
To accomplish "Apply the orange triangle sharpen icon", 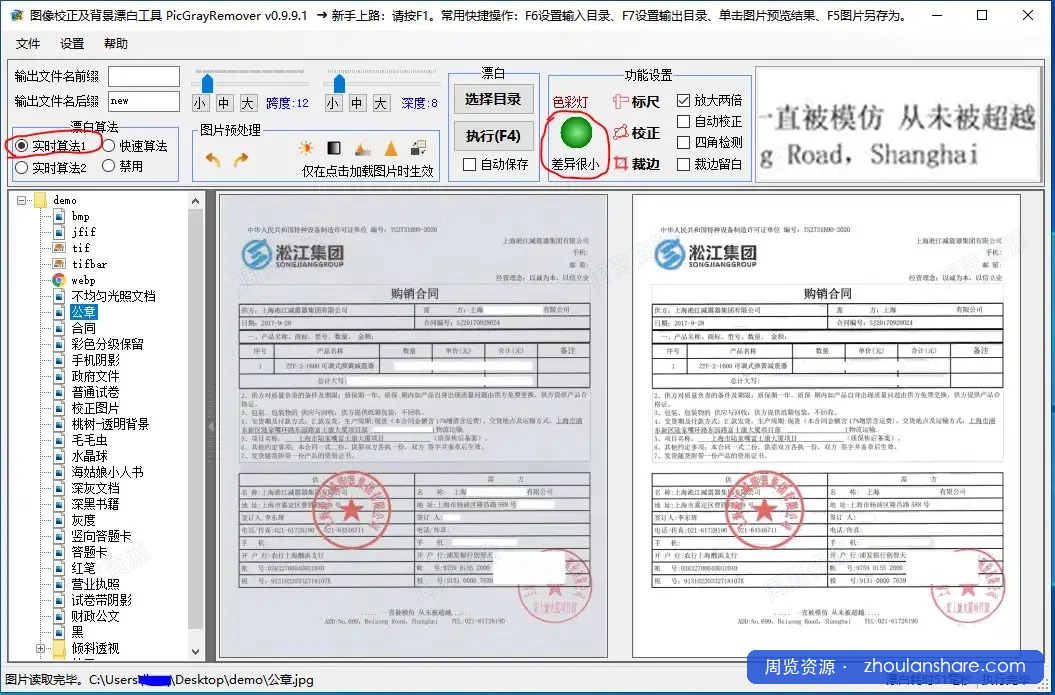I will [x=390, y=148].
